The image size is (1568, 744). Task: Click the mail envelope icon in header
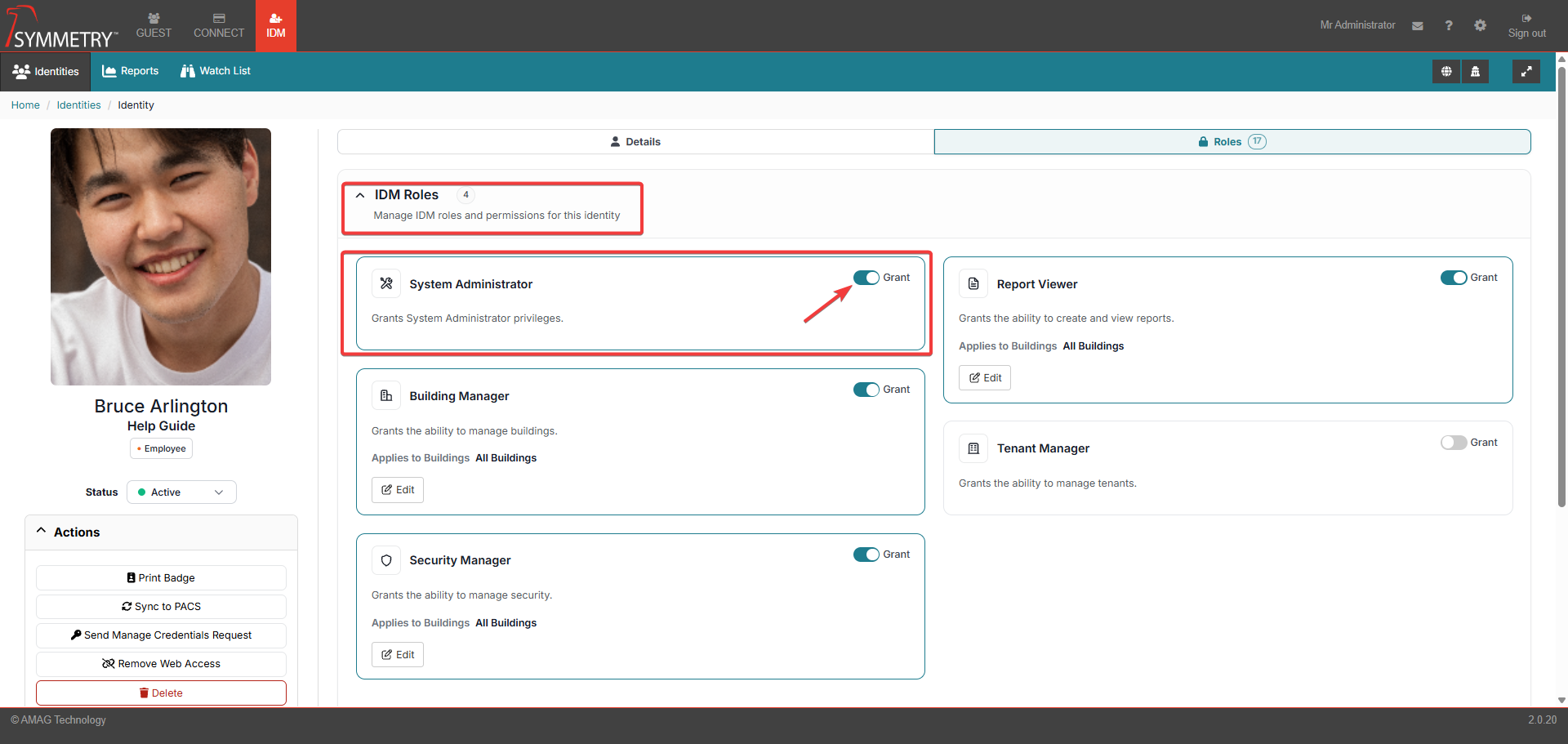tap(1418, 26)
